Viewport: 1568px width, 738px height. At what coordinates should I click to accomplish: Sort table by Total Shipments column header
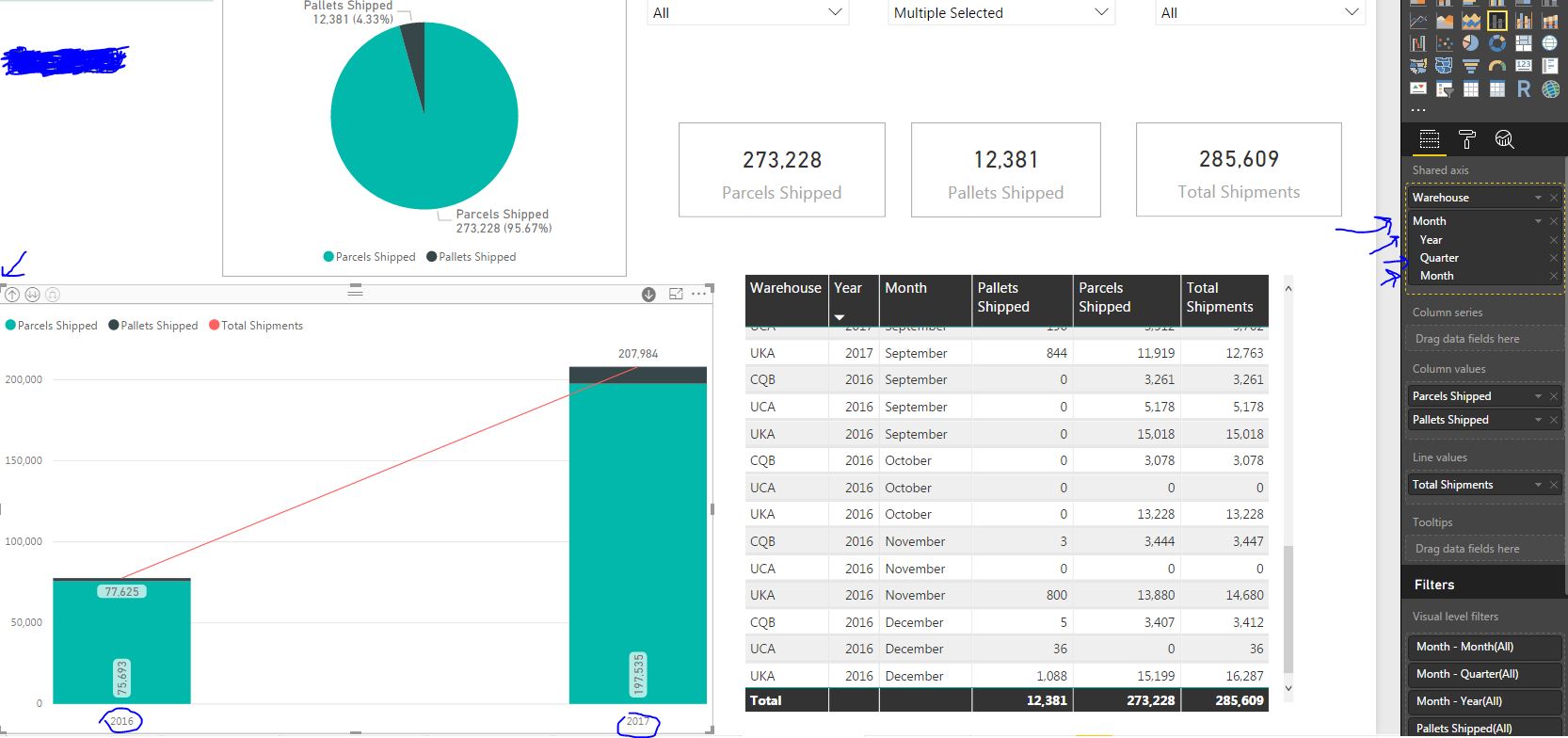(1224, 299)
